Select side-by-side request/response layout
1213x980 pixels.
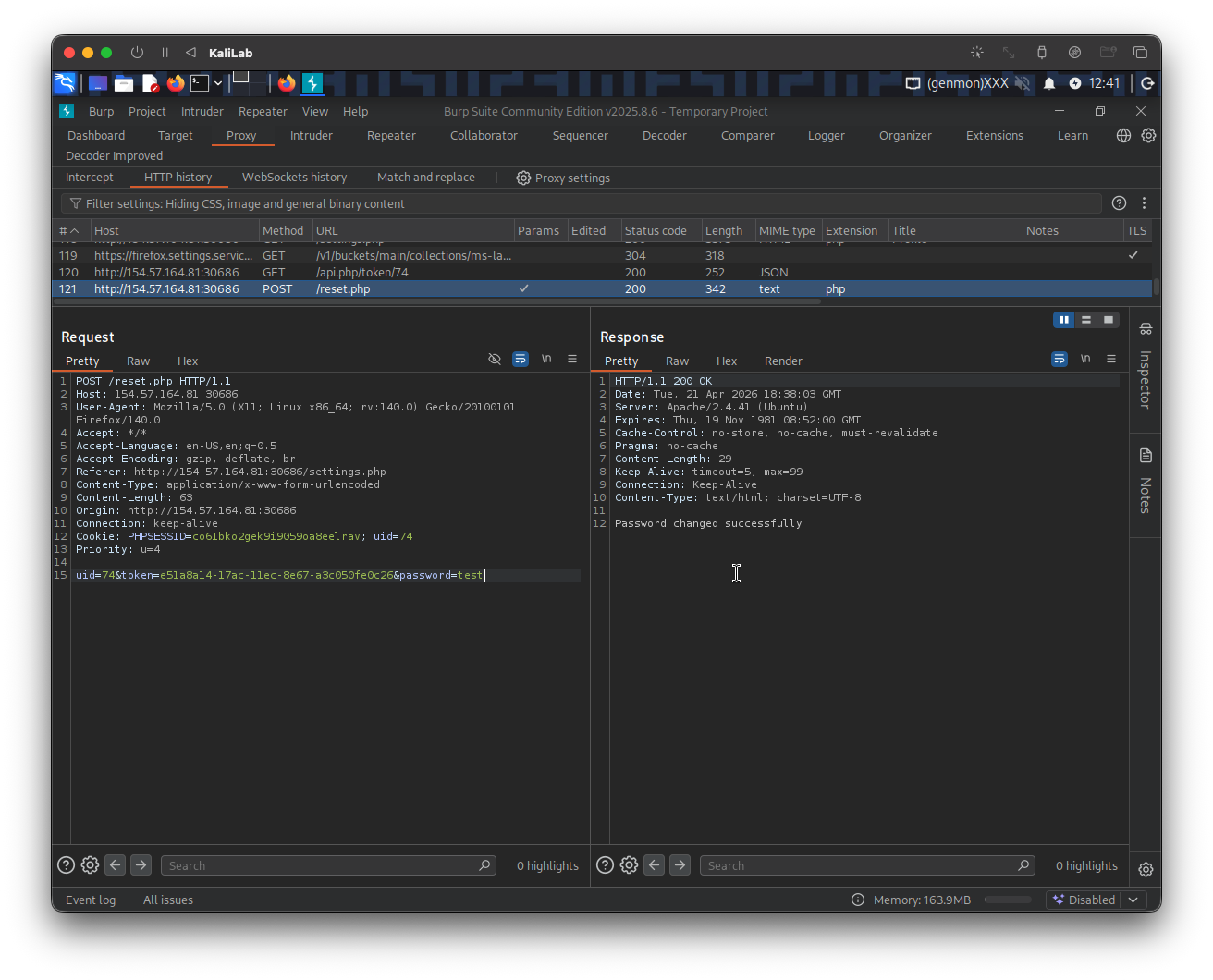click(1064, 320)
